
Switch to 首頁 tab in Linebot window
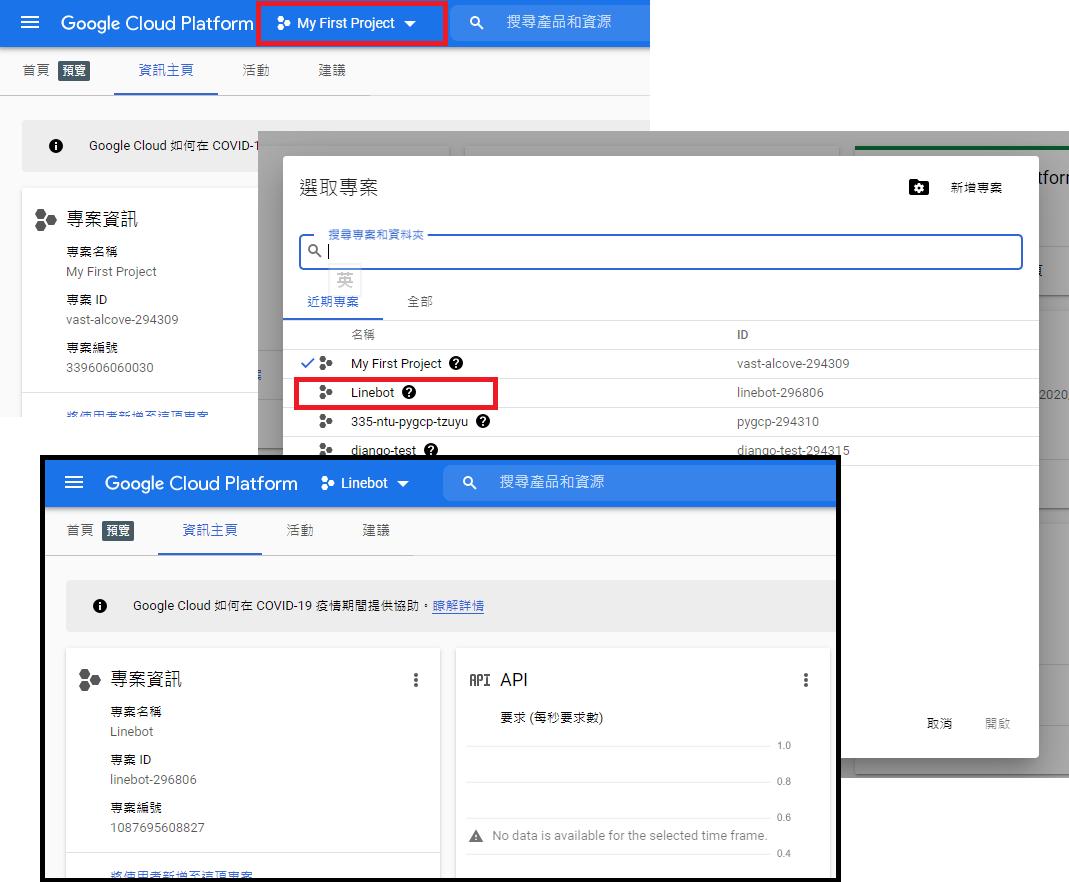80,530
